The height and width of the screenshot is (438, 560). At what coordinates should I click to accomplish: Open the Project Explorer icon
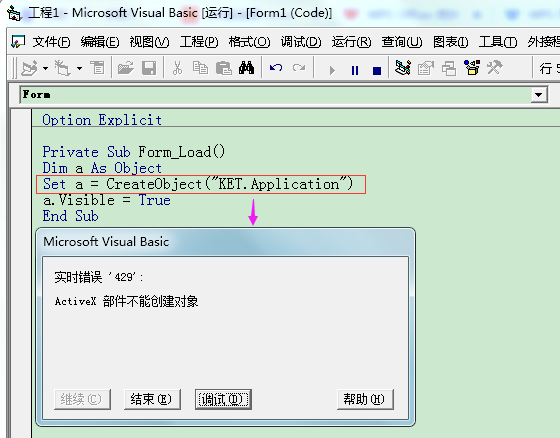[403, 68]
